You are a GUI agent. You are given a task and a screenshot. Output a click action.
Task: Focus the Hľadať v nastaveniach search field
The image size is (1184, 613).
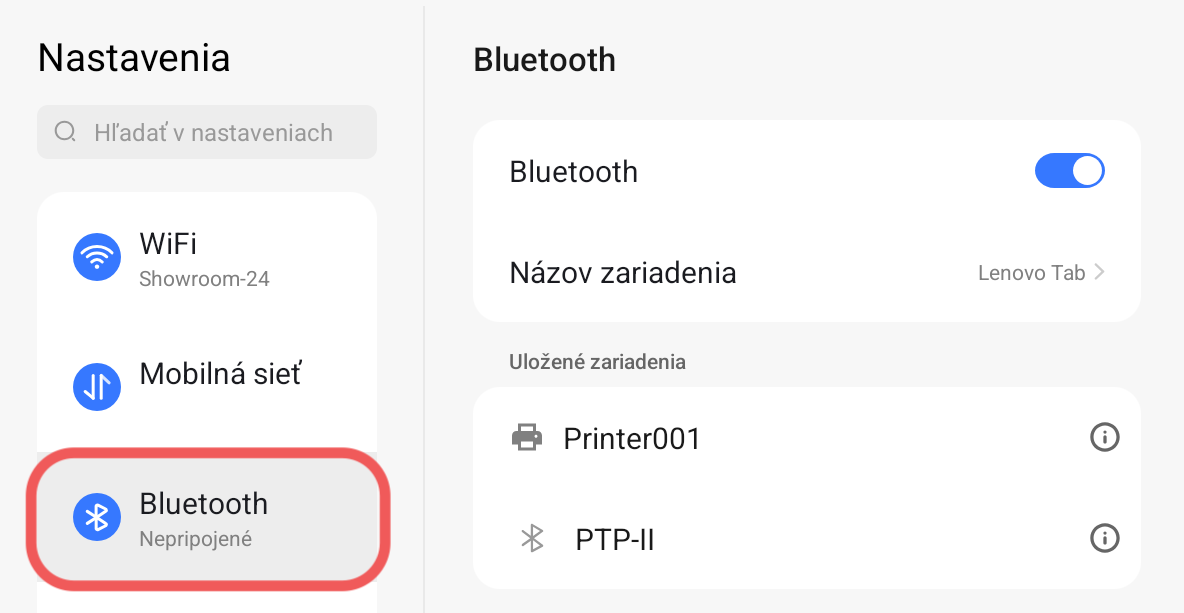(213, 132)
